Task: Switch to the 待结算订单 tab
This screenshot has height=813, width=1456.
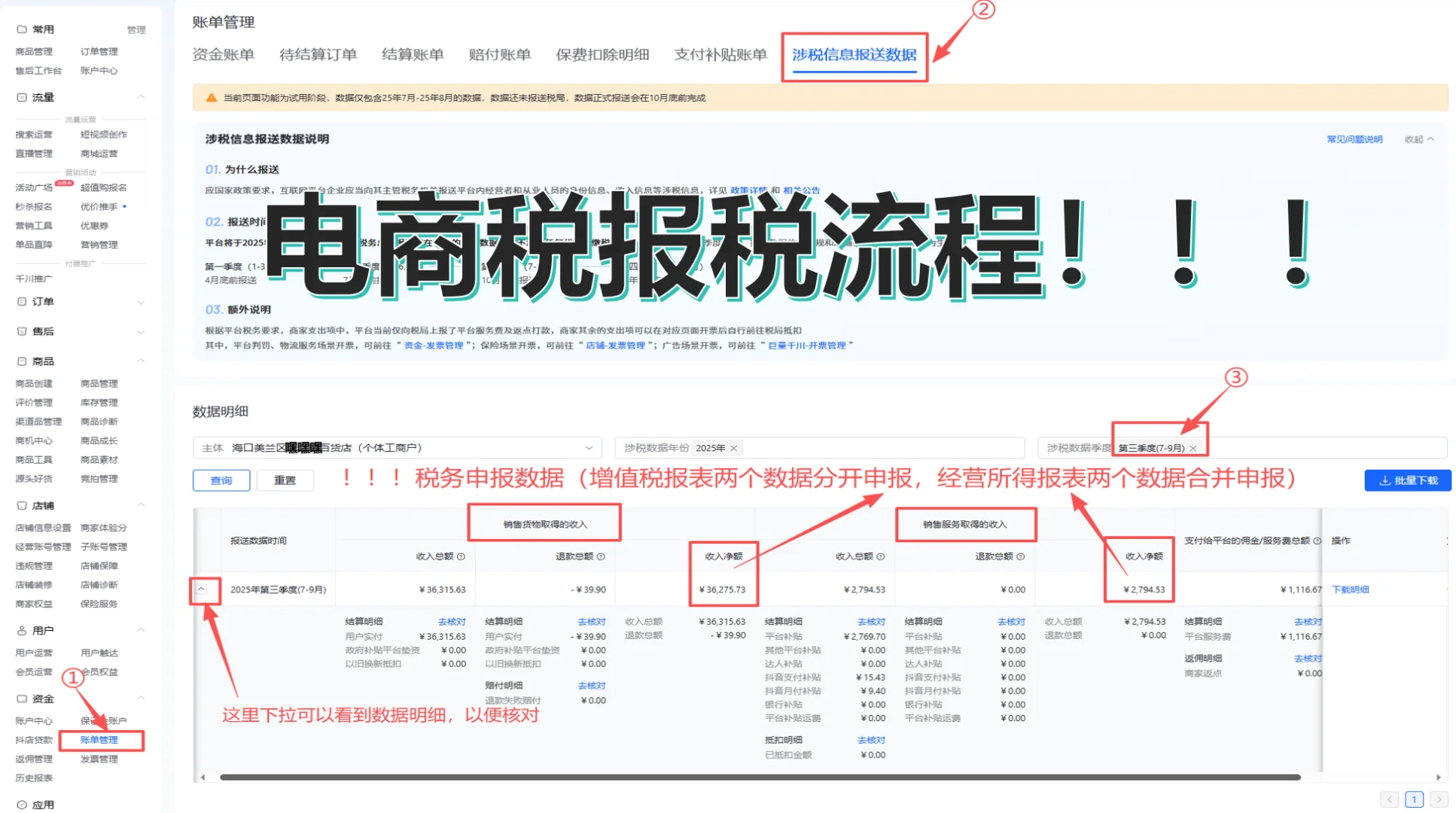Action: [317, 54]
